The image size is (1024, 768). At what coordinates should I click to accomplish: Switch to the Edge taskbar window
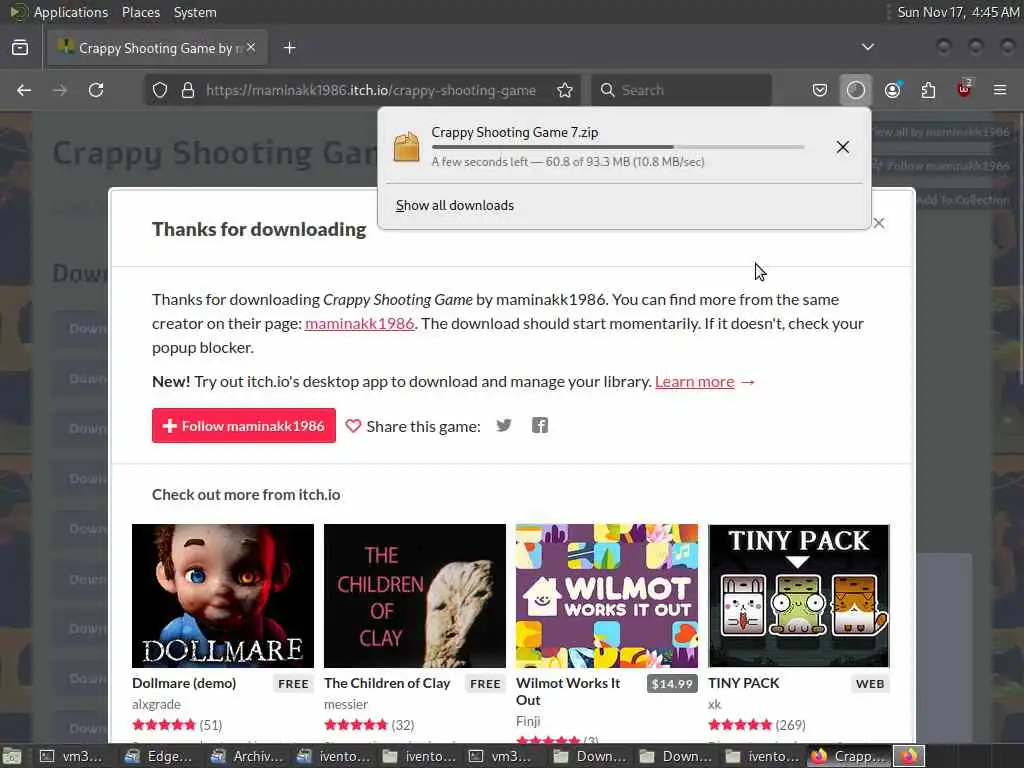click(x=161, y=756)
